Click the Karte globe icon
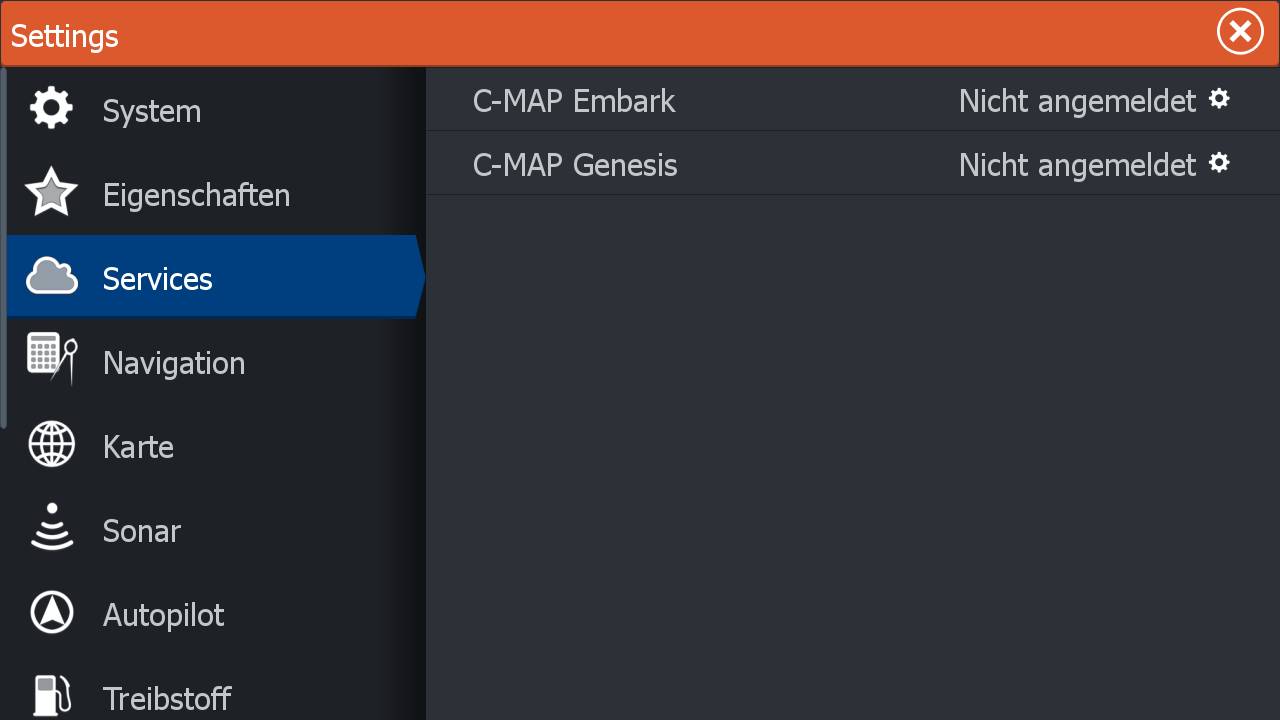This screenshot has width=1280, height=720. [x=51, y=445]
